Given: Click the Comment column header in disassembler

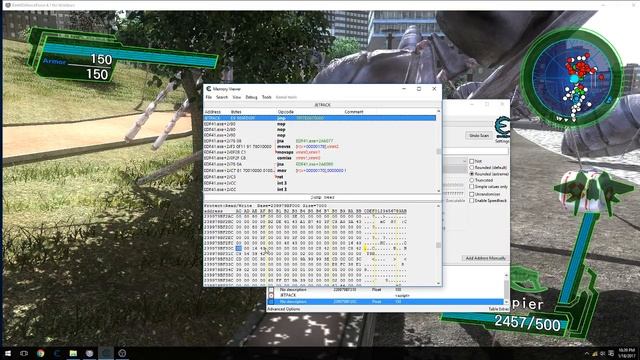Looking at the screenshot, I should point(353,111).
